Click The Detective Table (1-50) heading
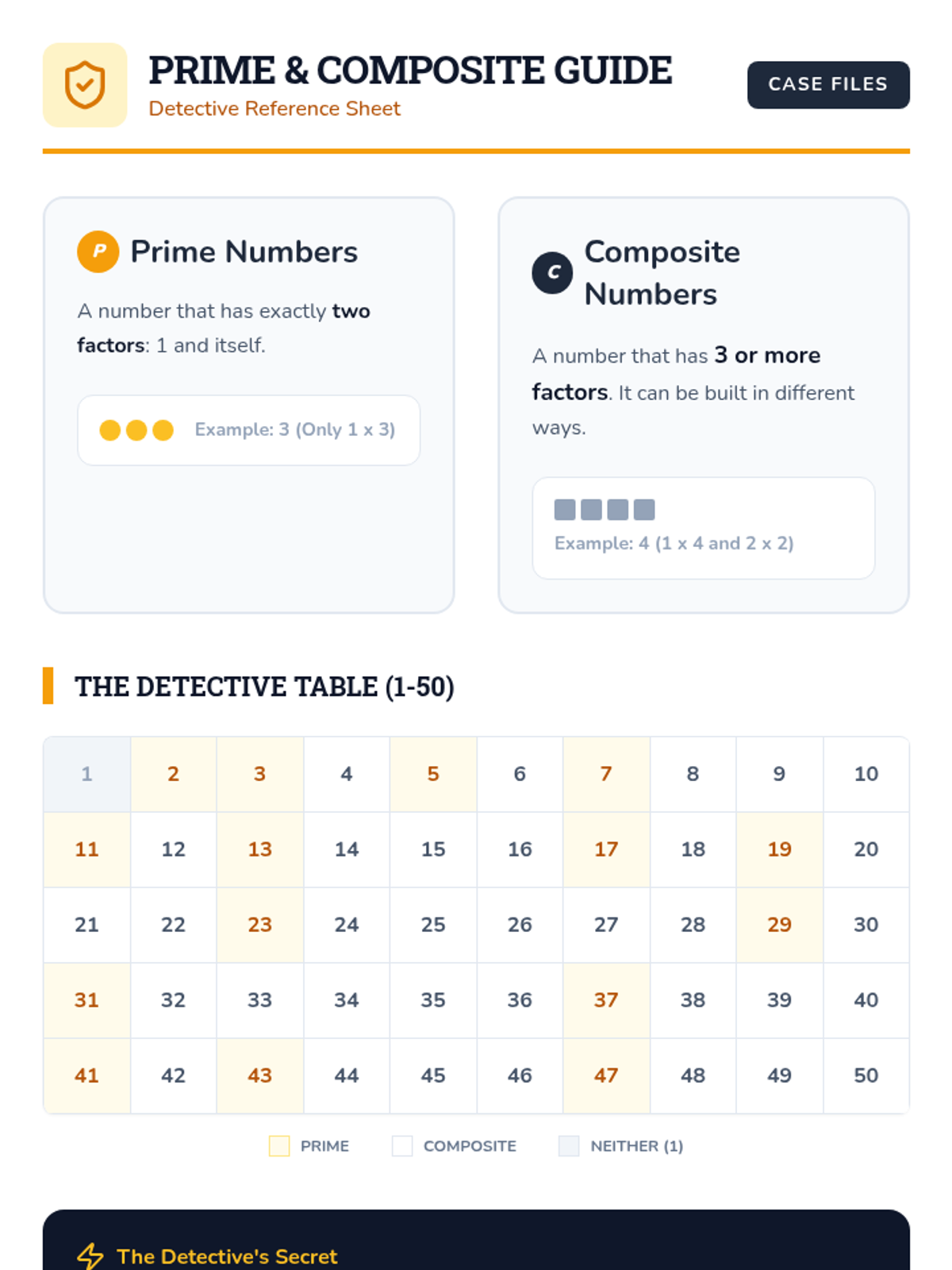 point(264,687)
